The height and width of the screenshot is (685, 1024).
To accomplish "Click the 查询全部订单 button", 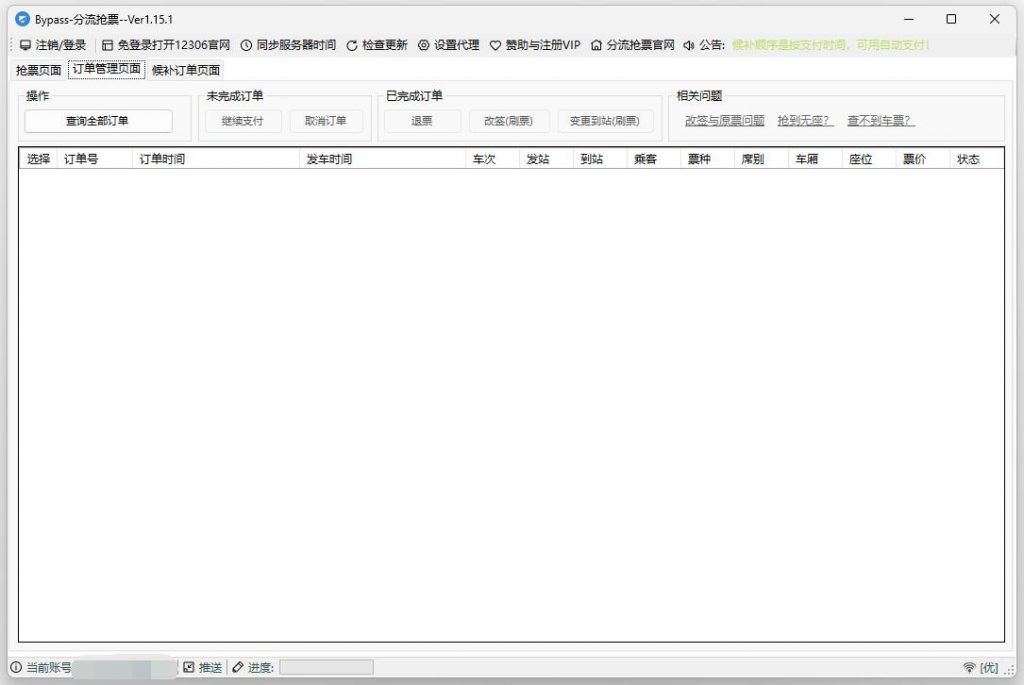I will pyautogui.click(x=98, y=120).
